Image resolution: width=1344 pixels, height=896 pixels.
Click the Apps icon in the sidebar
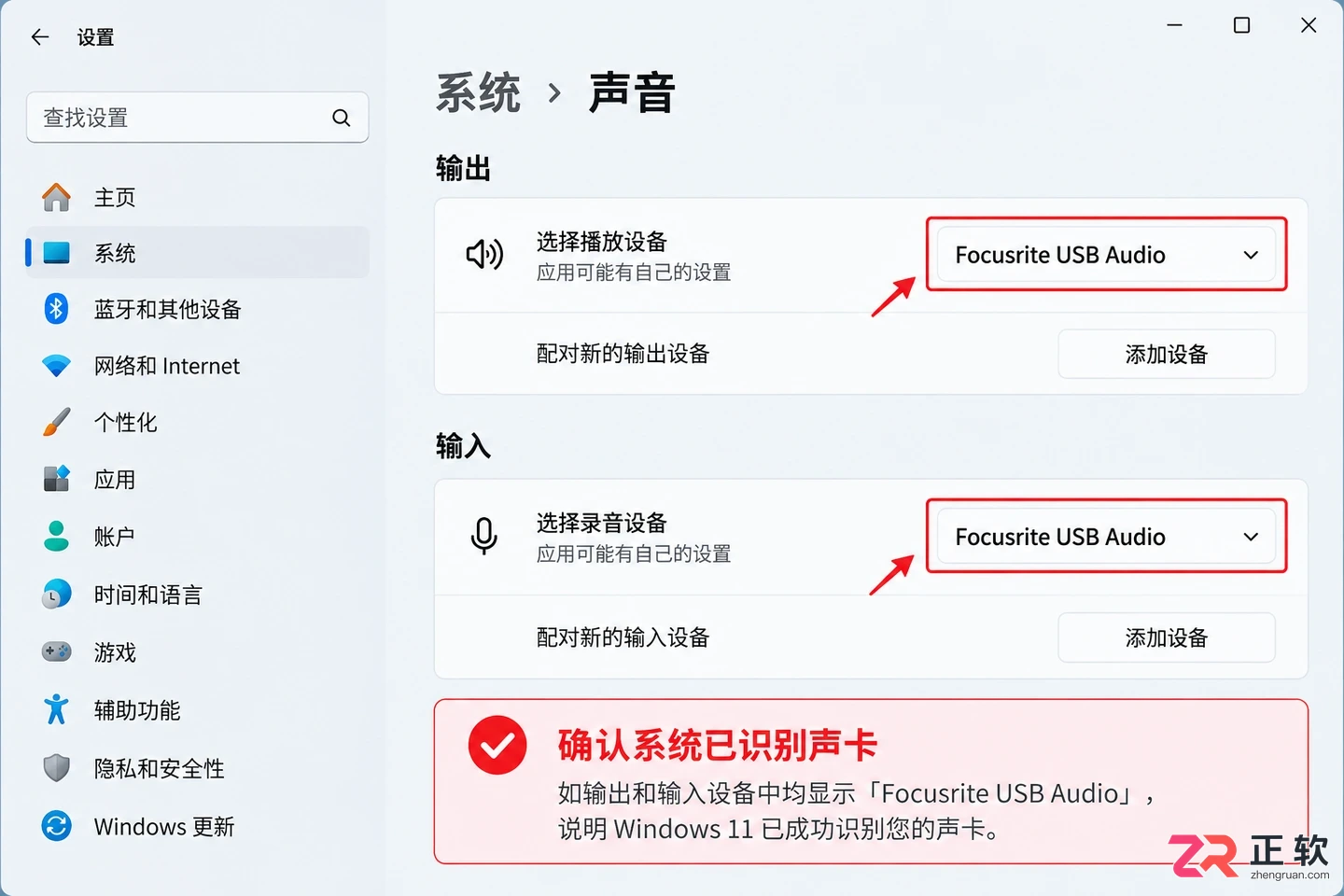tap(56, 479)
